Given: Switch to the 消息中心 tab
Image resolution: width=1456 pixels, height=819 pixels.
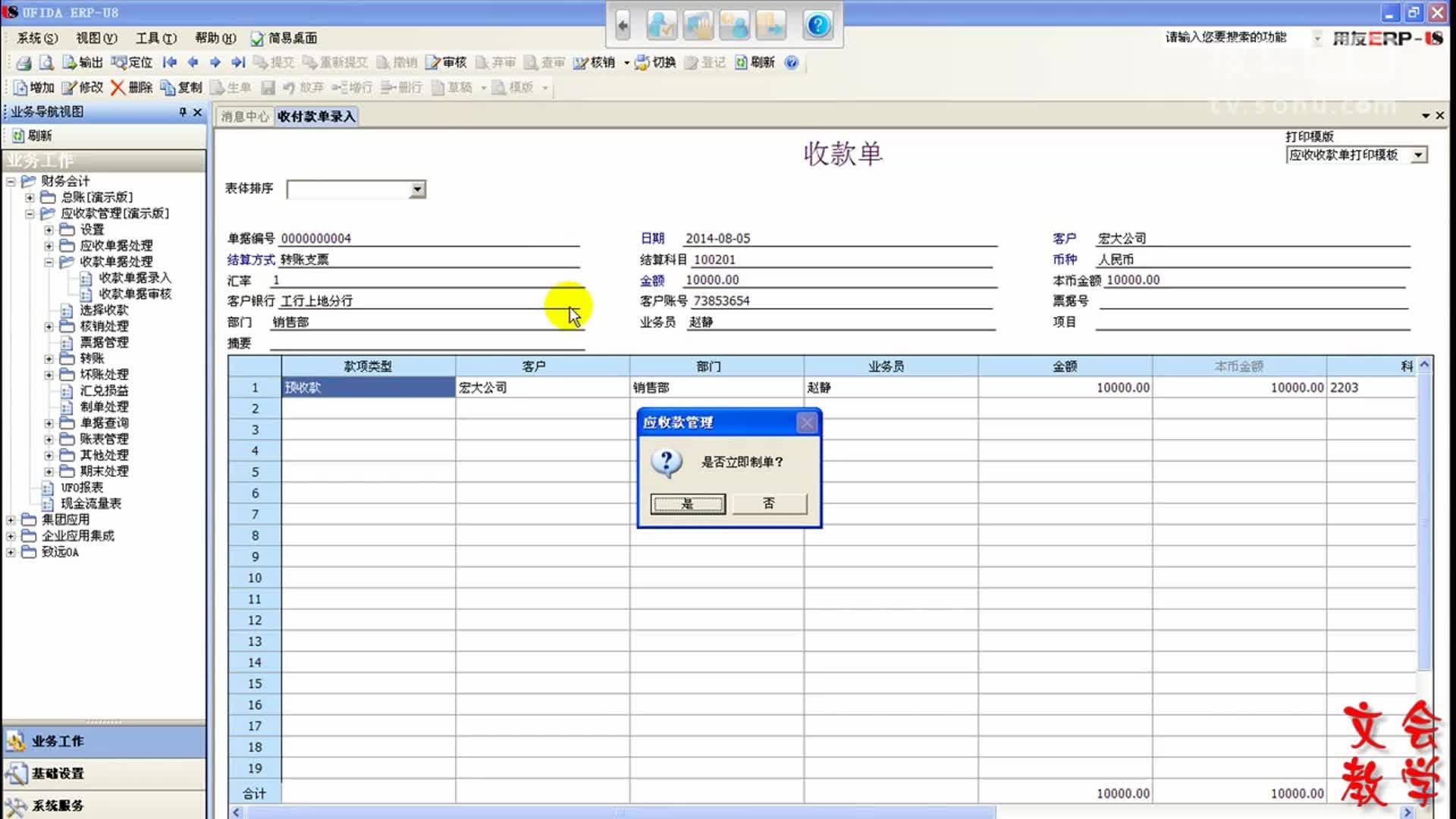Looking at the screenshot, I should [244, 117].
